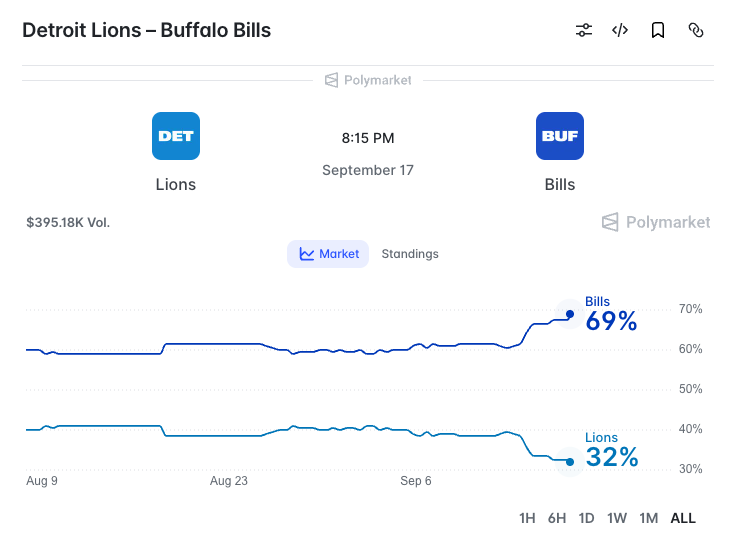The width and height of the screenshot is (733, 549).
Task: Click the Polymarket logo beside volume
Action: pos(656,222)
